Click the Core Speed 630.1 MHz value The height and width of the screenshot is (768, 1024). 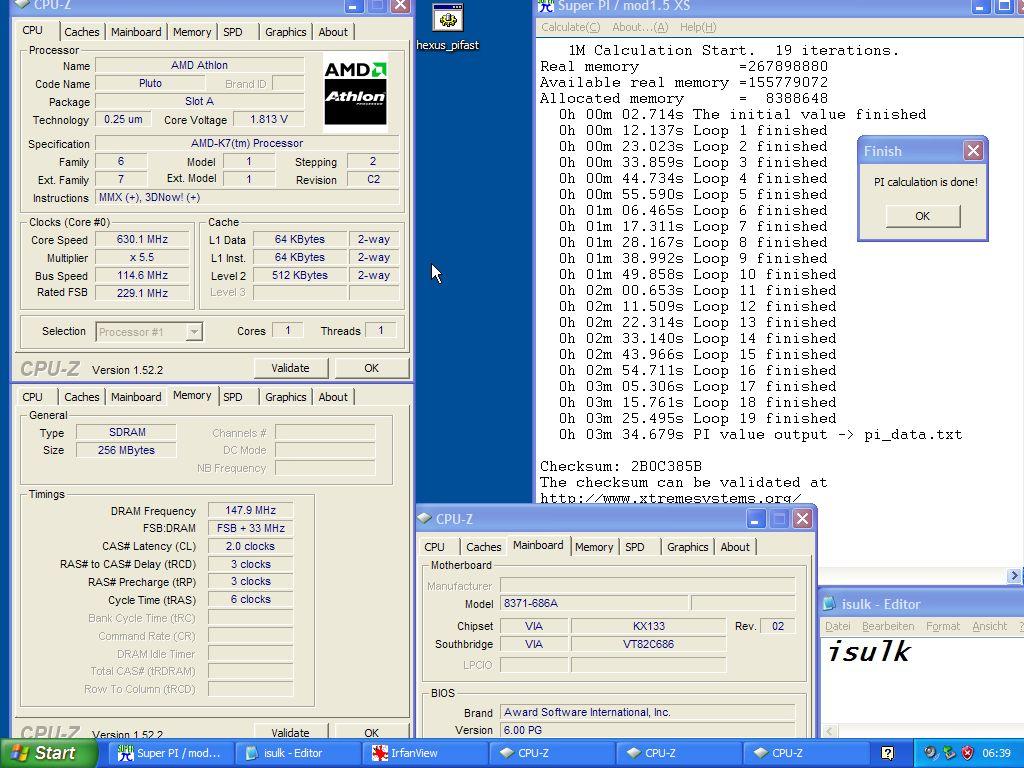142,240
